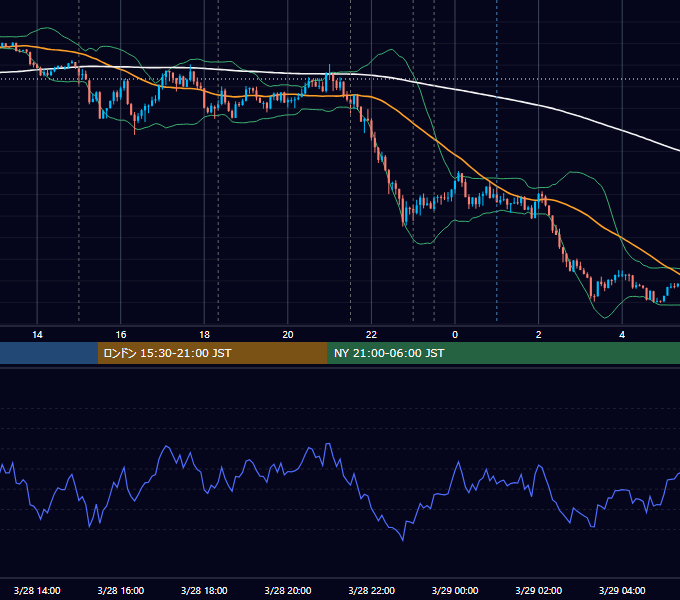680x600 pixels.
Task: Click the 3/28 22:00 date label
Action: (372, 590)
